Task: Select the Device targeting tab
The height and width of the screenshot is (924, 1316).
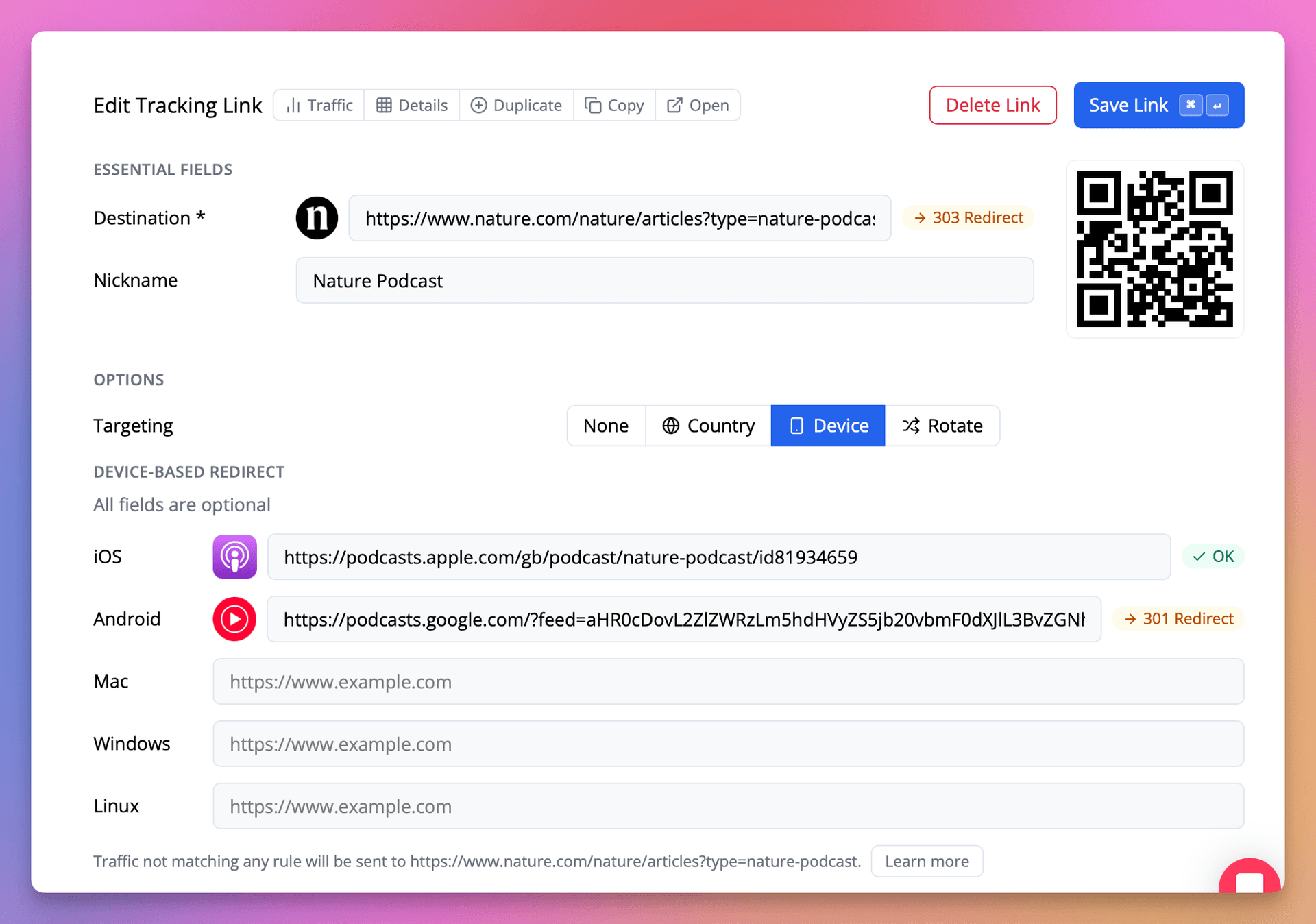Action: pyautogui.click(x=827, y=425)
